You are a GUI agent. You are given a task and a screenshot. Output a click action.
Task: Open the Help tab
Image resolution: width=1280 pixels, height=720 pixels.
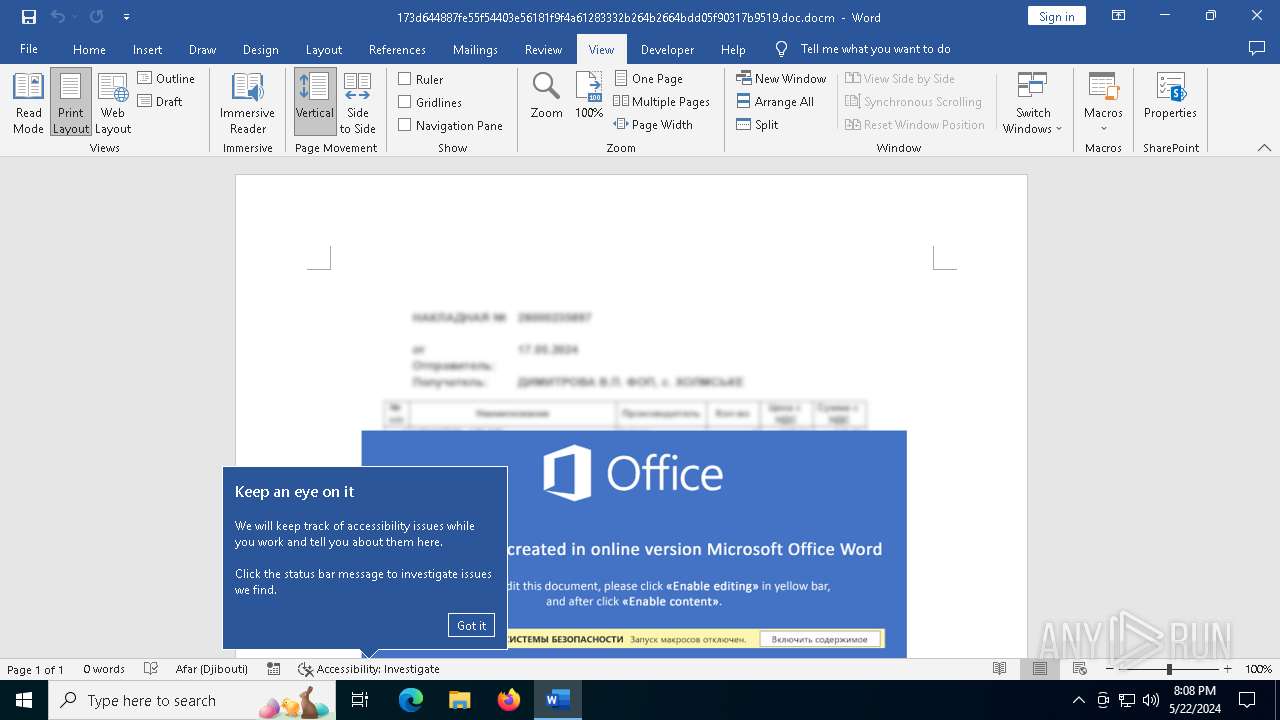(733, 49)
